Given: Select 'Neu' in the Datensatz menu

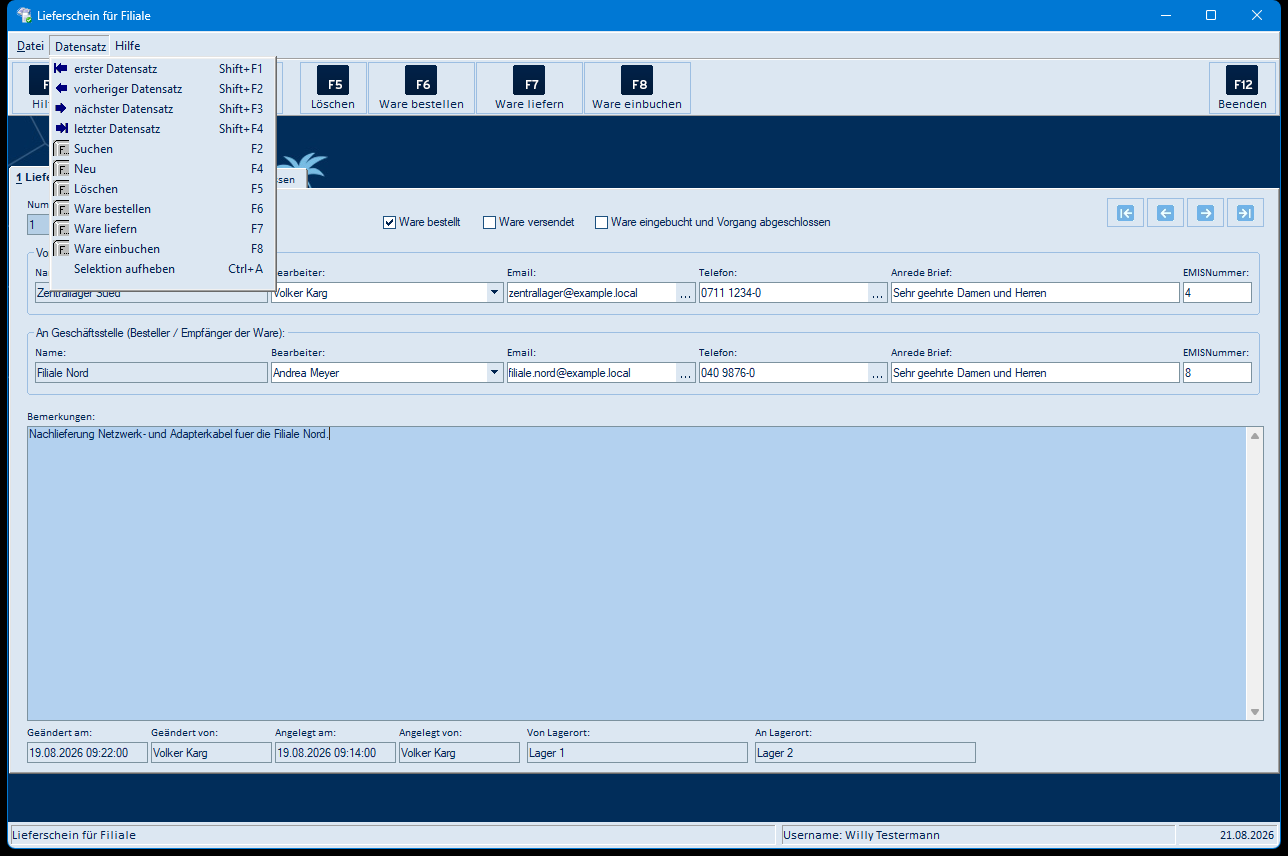Looking at the screenshot, I should (x=162, y=169).
